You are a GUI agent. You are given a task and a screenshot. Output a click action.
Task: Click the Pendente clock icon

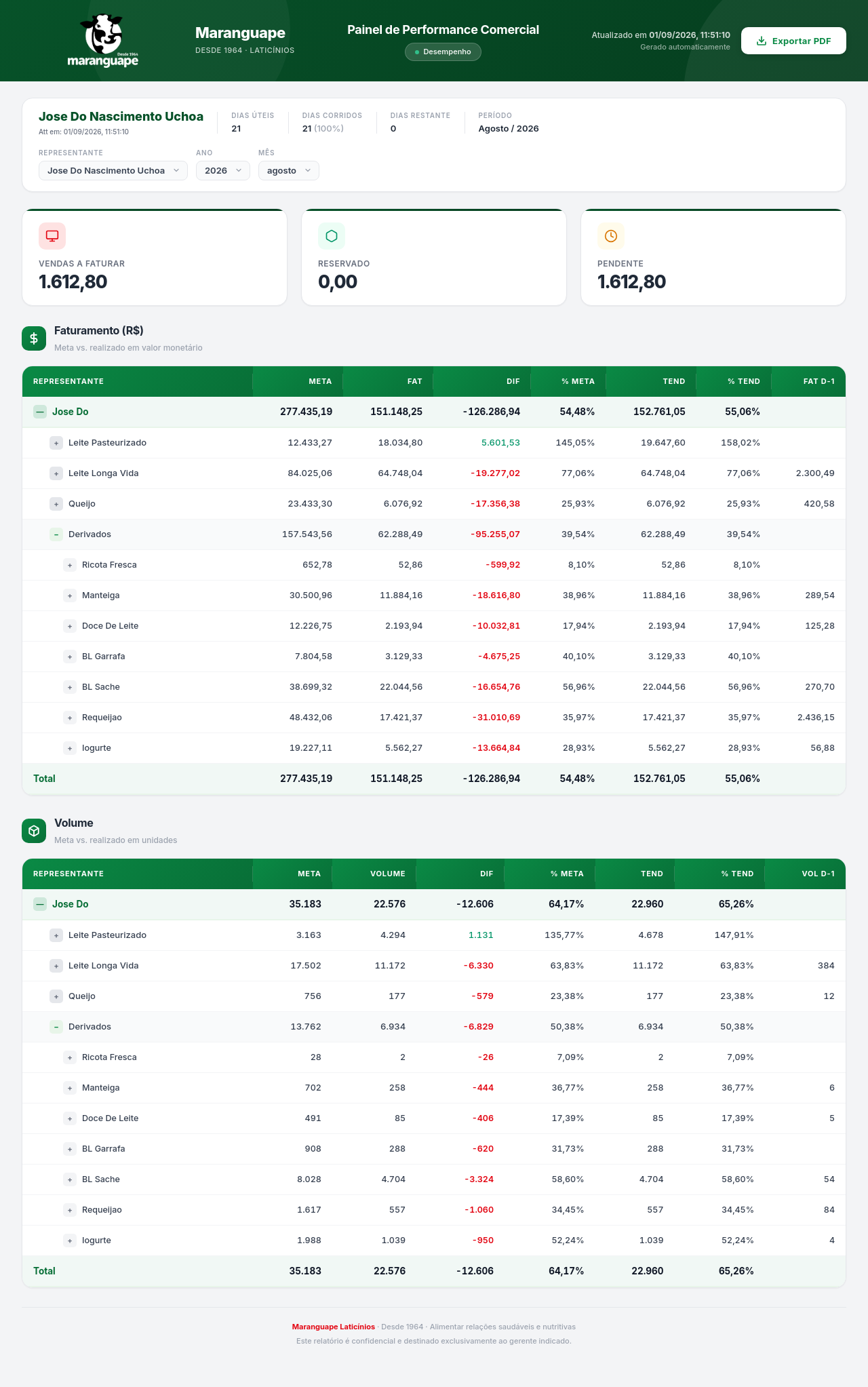611,236
